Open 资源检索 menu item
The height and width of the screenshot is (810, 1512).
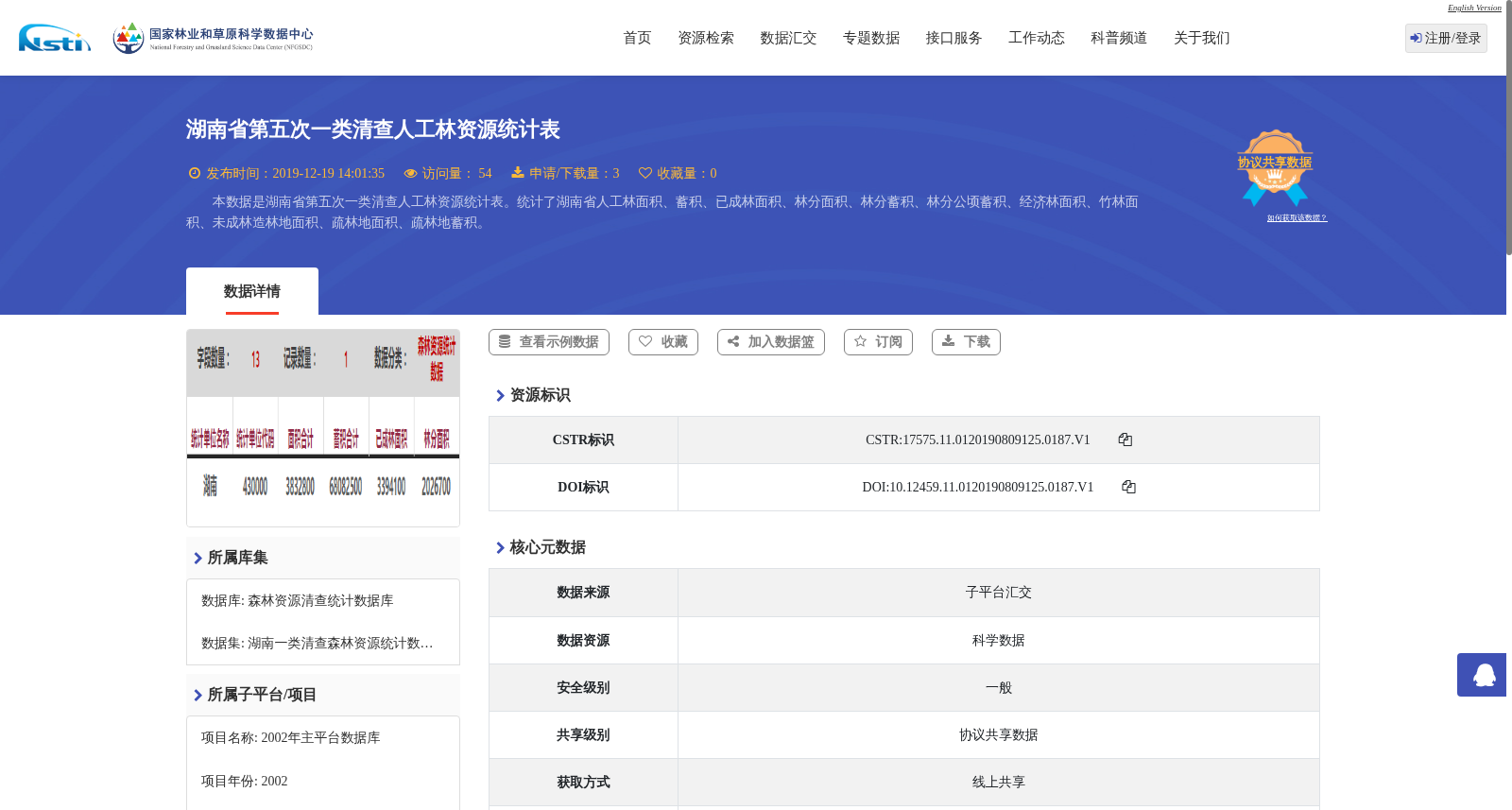706,38
